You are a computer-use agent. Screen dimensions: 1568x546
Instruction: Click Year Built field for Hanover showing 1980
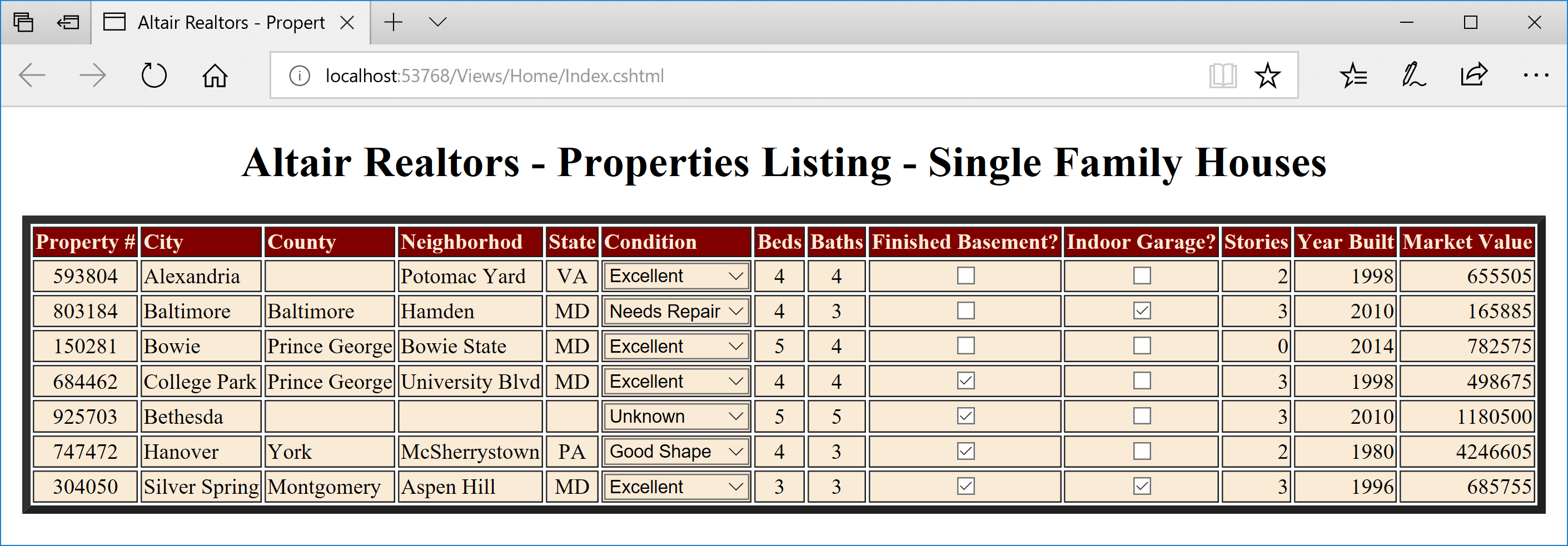(x=1345, y=451)
